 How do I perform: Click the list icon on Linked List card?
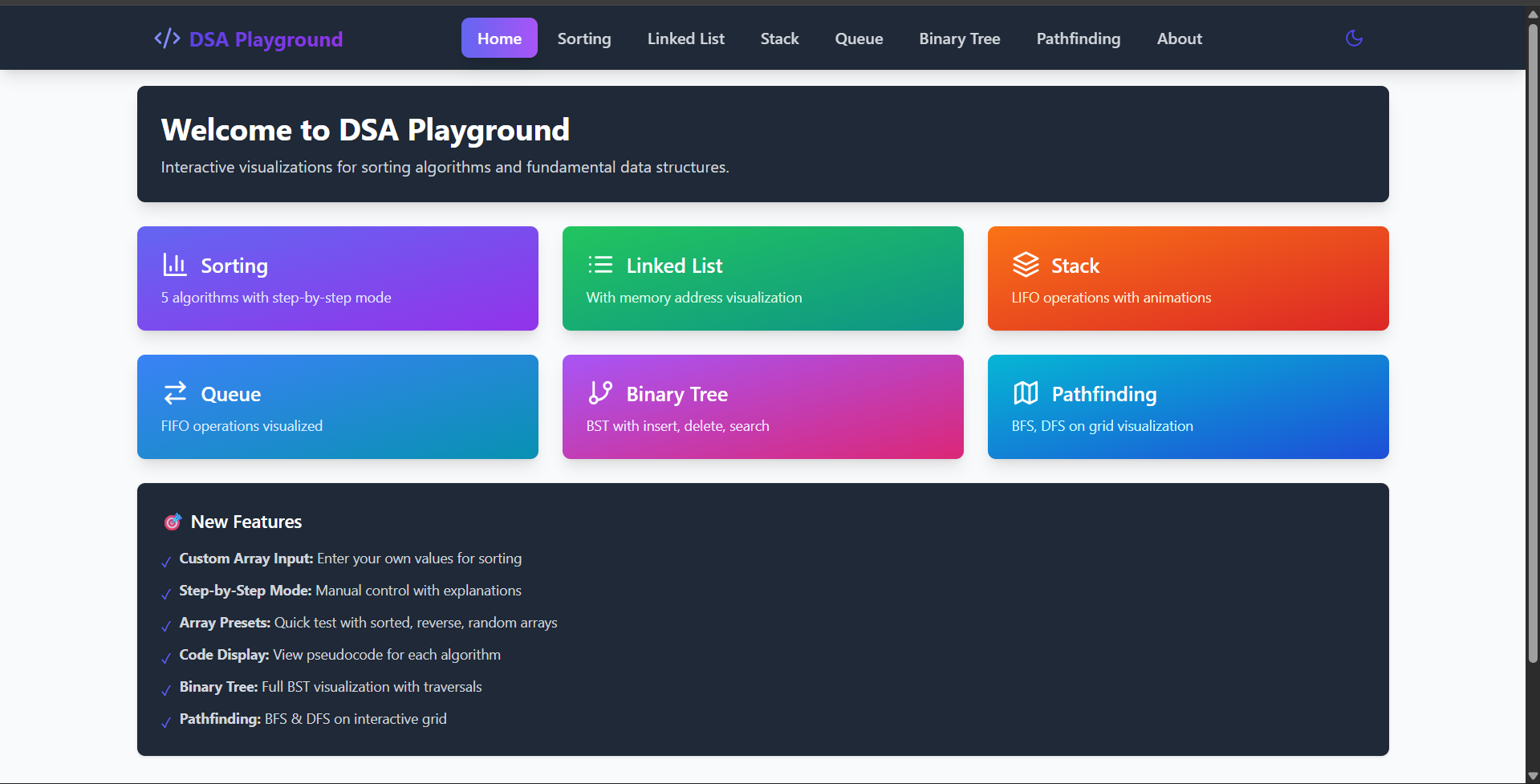pos(599,263)
